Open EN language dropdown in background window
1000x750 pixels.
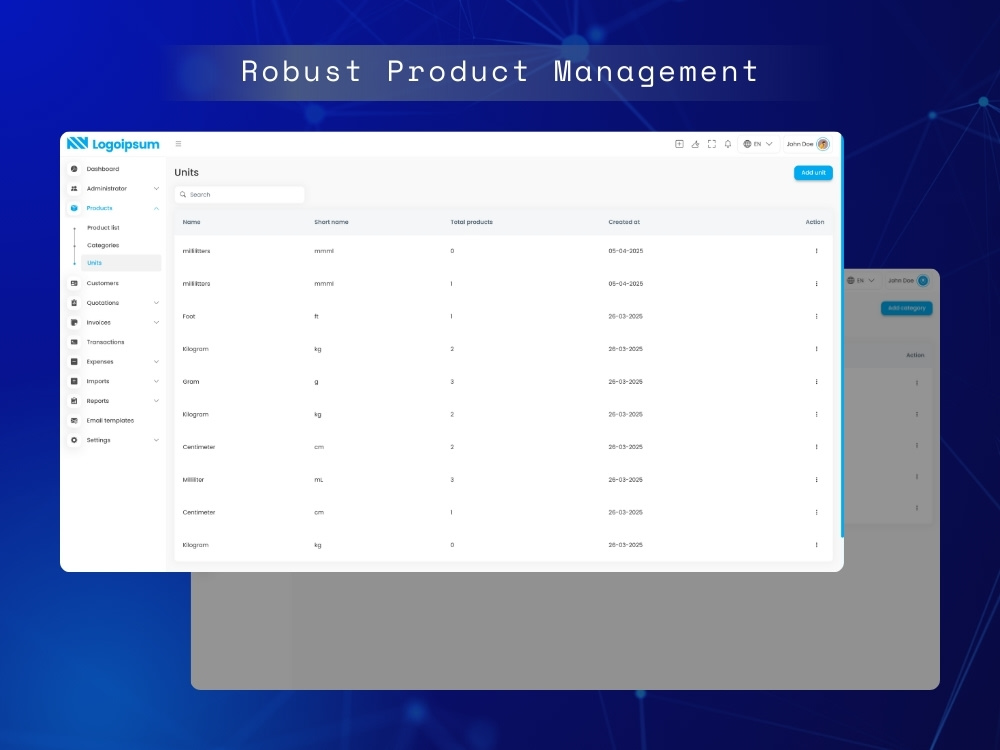pos(861,281)
